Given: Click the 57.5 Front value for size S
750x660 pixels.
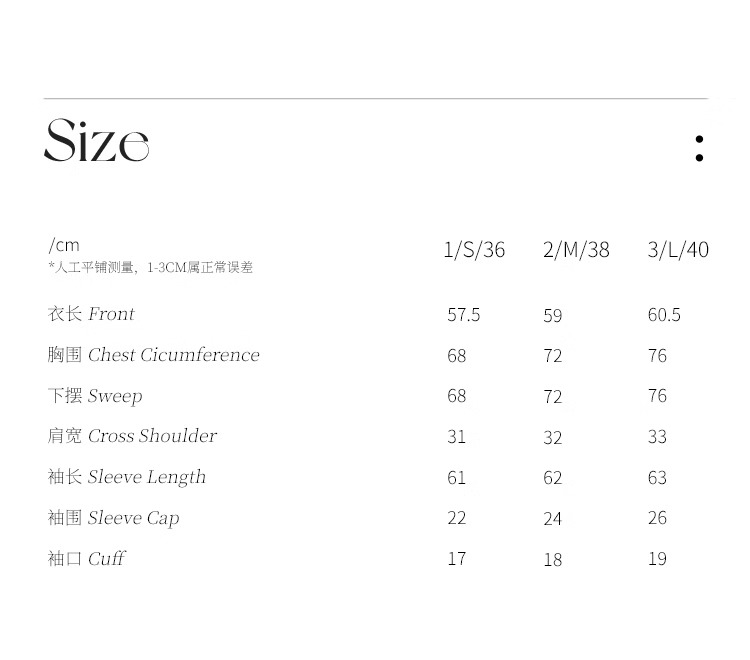Looking at the screenshot, I should [x=464, y=315].
